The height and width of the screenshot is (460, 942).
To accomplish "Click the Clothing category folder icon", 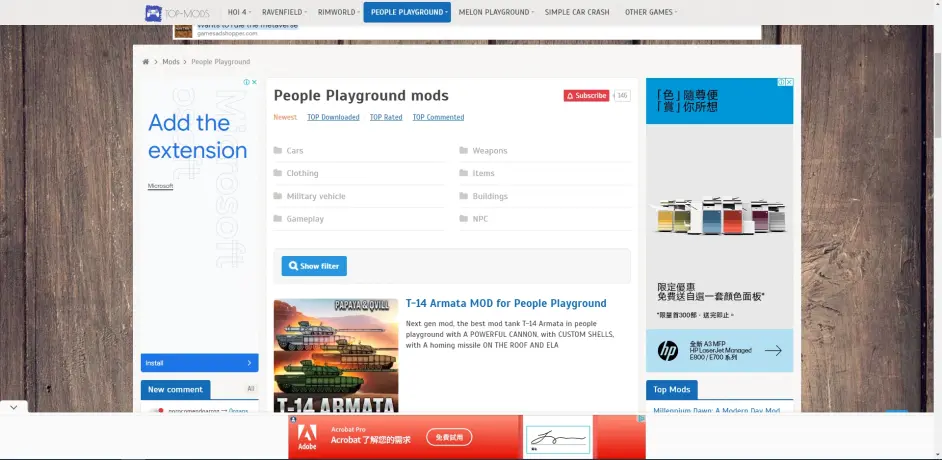I will (278, 173).
